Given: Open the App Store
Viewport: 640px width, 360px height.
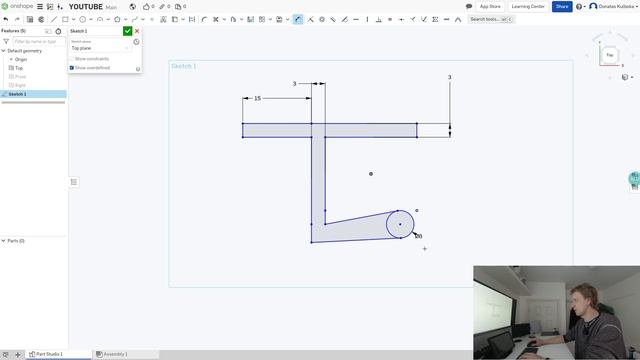Looking at the screenshot, I should tap(490, 7).
